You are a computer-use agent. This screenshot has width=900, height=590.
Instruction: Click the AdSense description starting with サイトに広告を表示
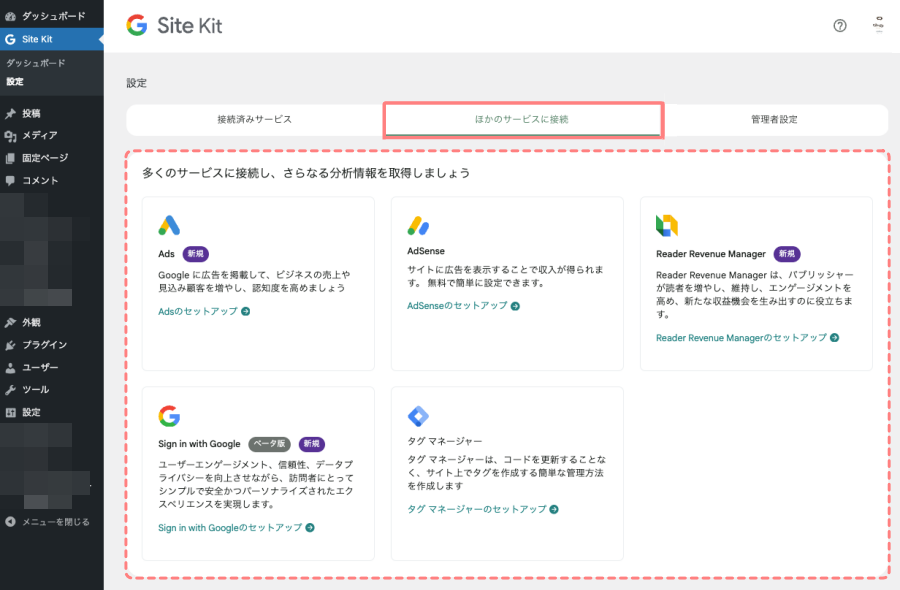click(x=506, y=276)
